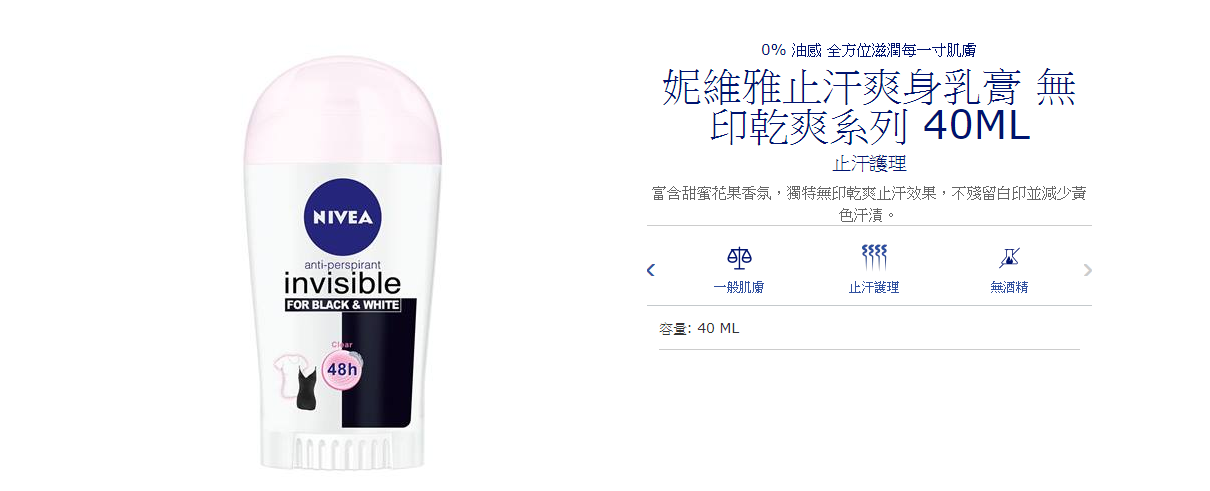Click the 0% 油感 tagline text
The image size is (1210, 491).
point(869,49)
